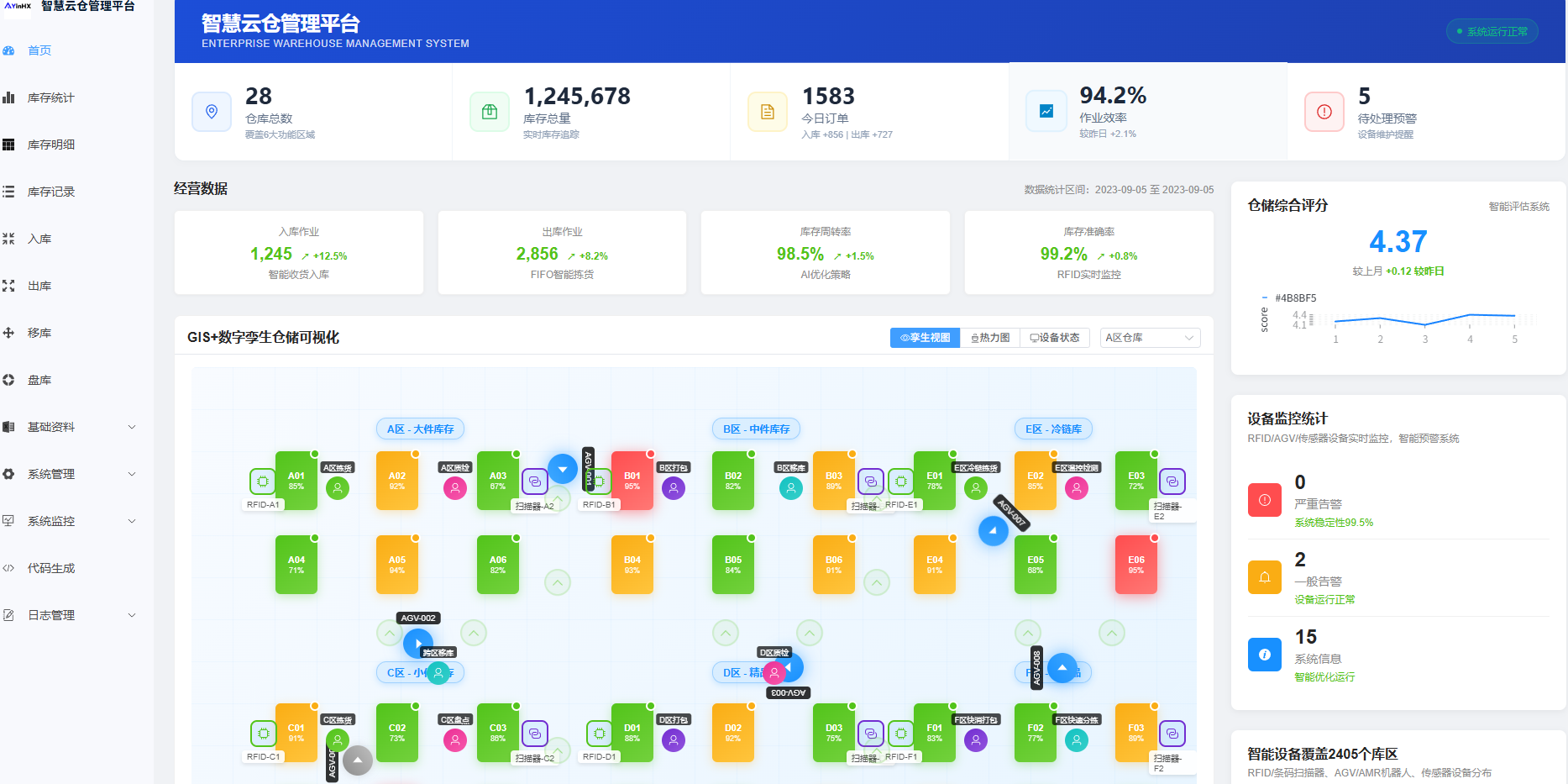This screenshot has height=784, width=1568.
Task: Click the red severe alarm icon
Action: coord(1264,500)
